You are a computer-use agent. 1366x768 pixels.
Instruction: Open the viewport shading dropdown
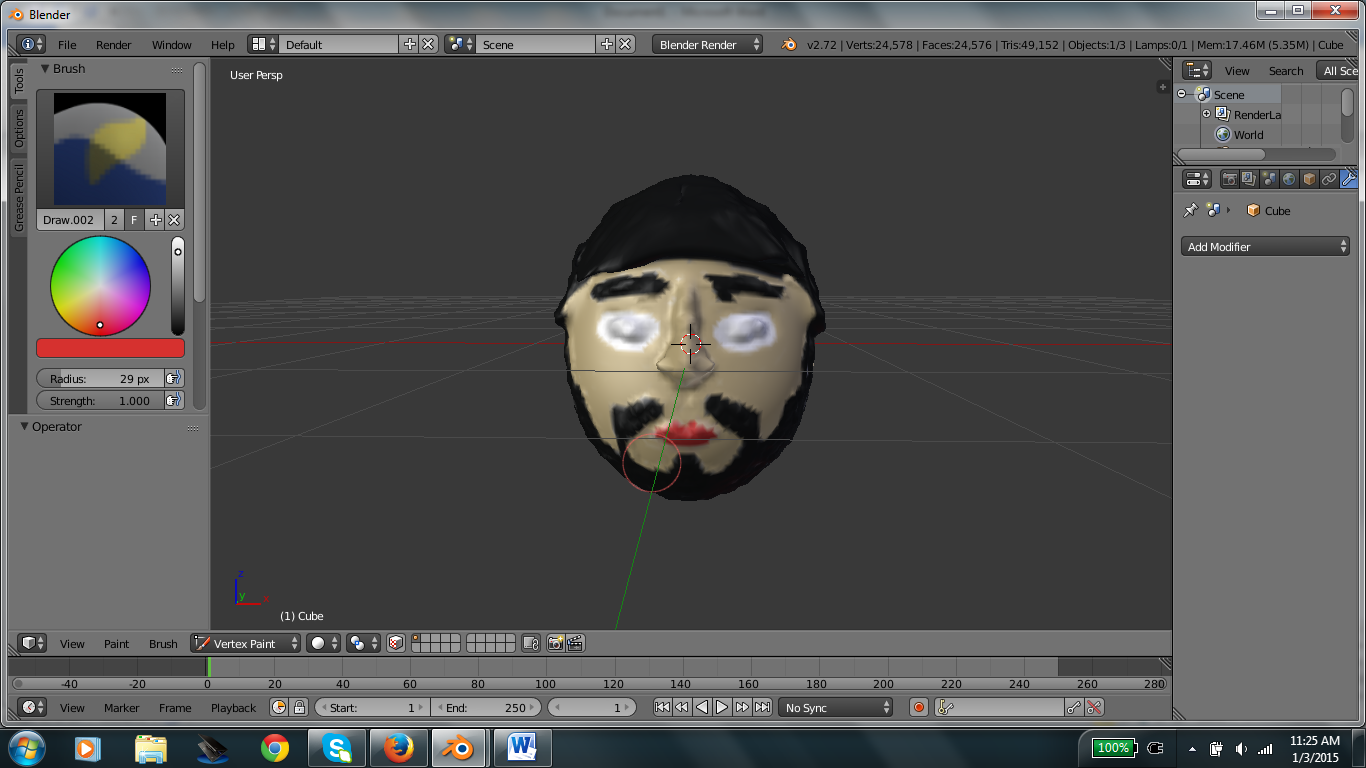tap(323, 643)
